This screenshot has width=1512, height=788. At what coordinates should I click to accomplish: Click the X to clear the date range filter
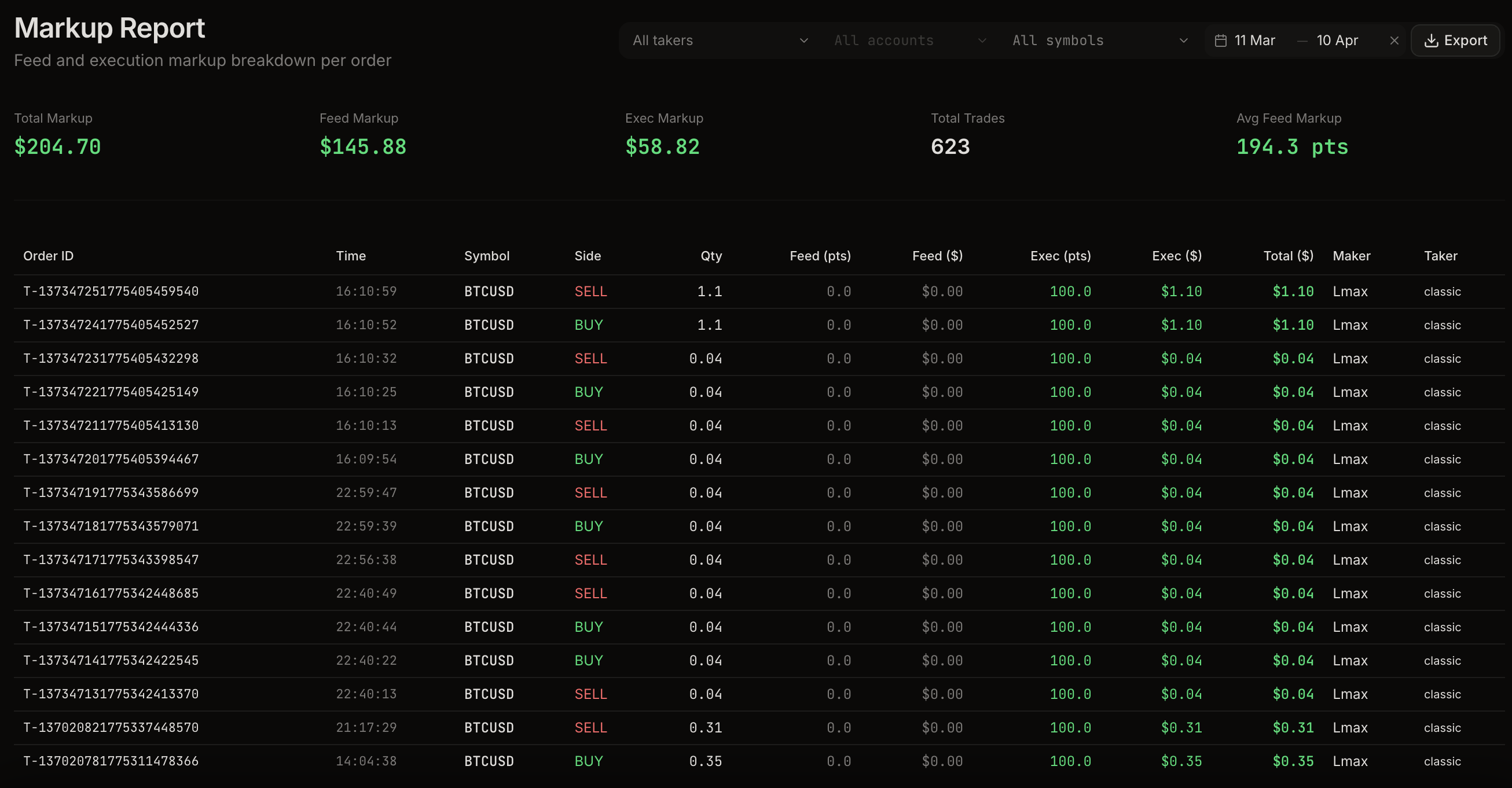pos(1394,40)
